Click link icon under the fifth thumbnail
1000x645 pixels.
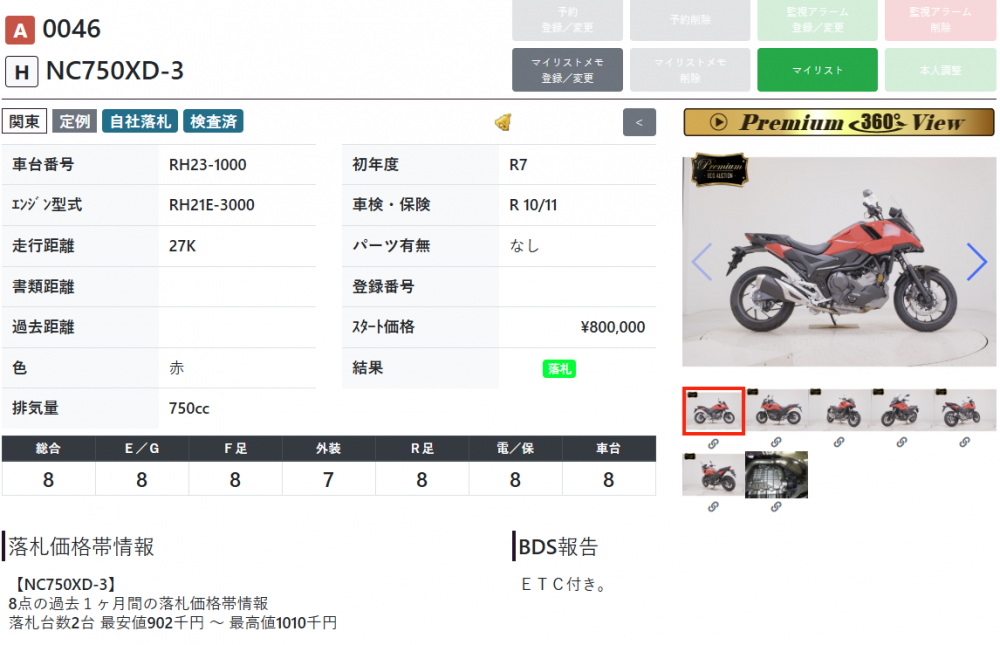click(965, 442)
